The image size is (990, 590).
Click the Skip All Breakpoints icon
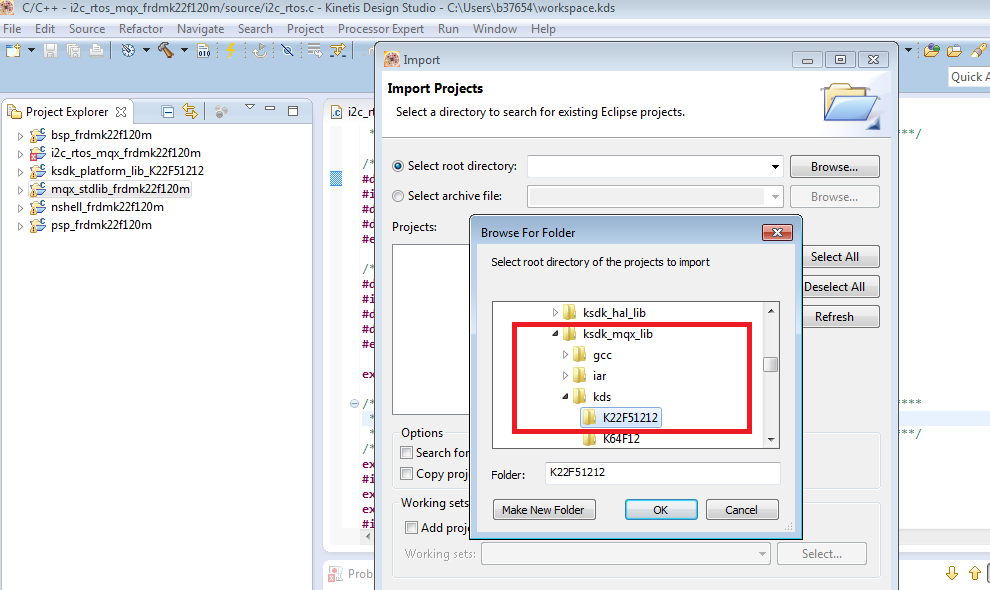pyautogui.click(x=287, y=51)
